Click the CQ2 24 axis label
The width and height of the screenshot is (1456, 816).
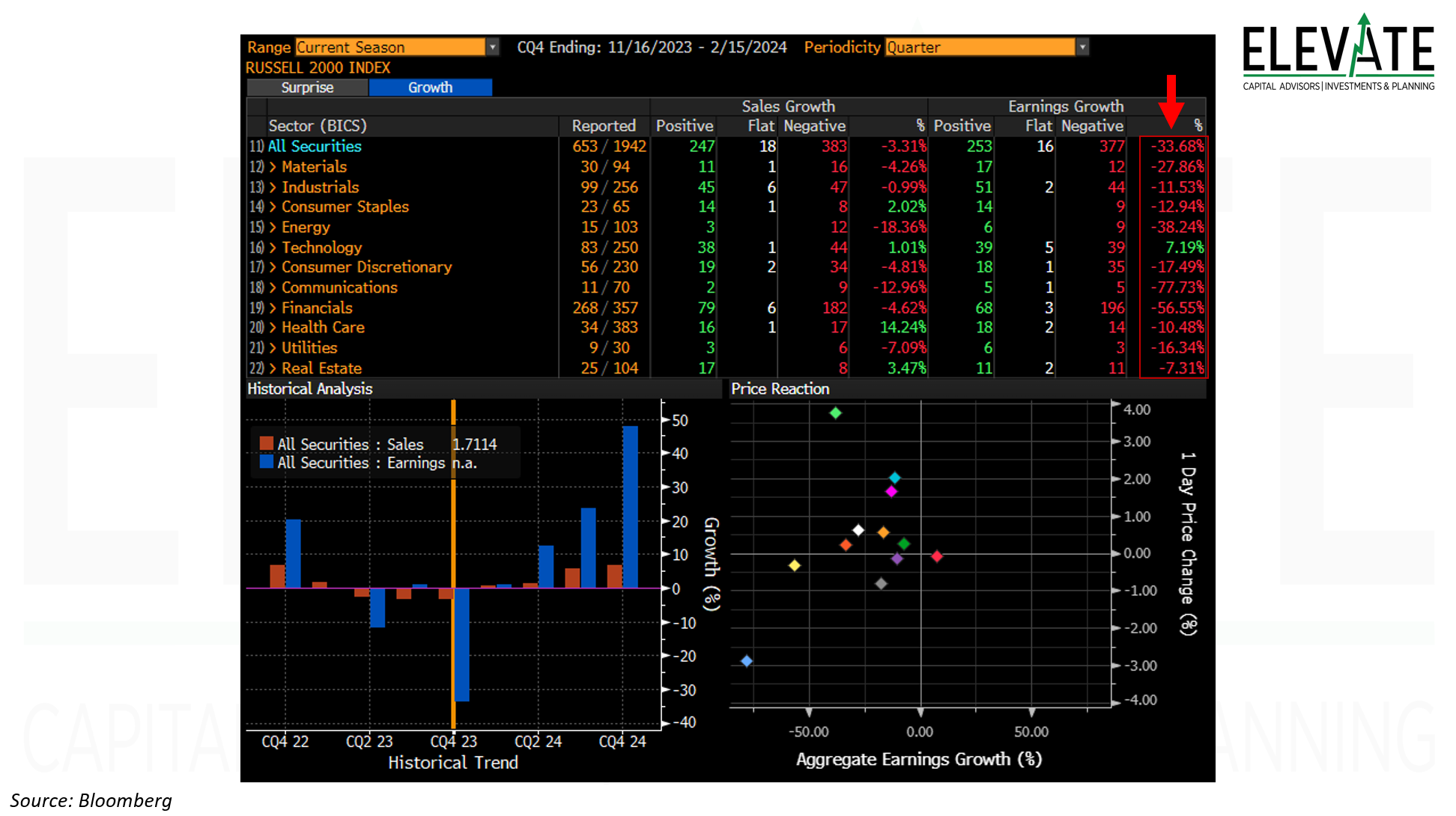pyautogui.click(x=538, y=741)
